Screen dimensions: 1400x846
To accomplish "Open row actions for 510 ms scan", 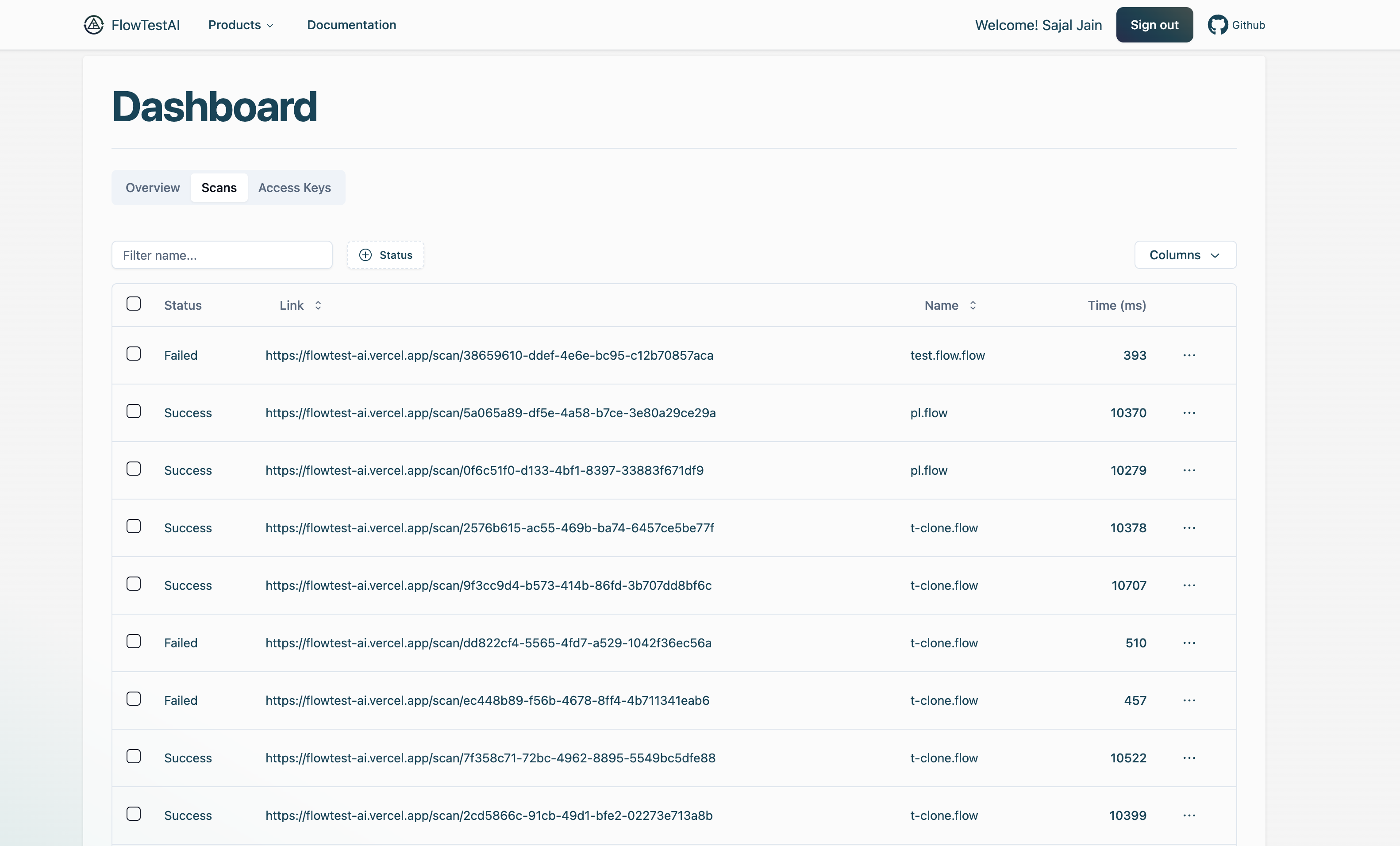I will click(1189, 643).
